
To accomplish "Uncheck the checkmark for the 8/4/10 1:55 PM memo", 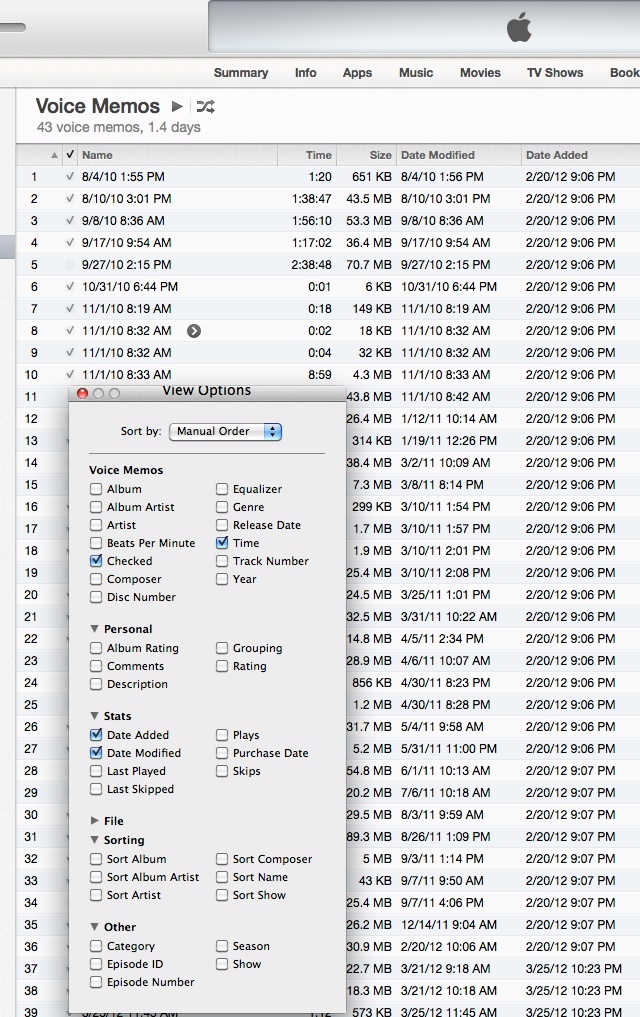I will point(69,177).
